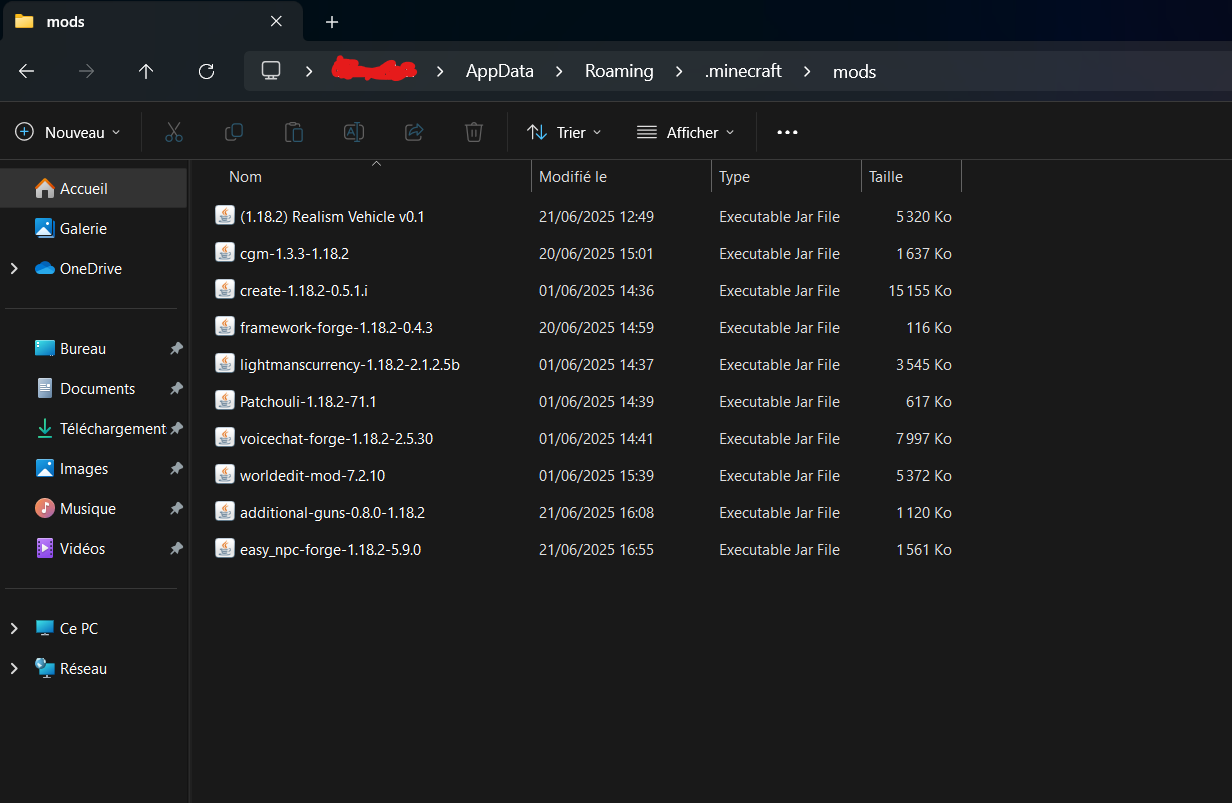Sort by the Type column header

[786, 177]
